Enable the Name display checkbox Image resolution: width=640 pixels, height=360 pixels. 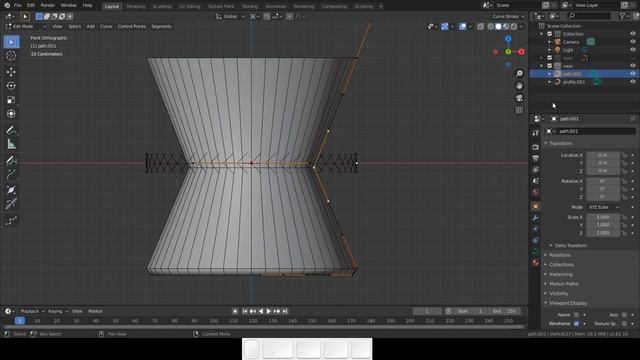(576, 315)
